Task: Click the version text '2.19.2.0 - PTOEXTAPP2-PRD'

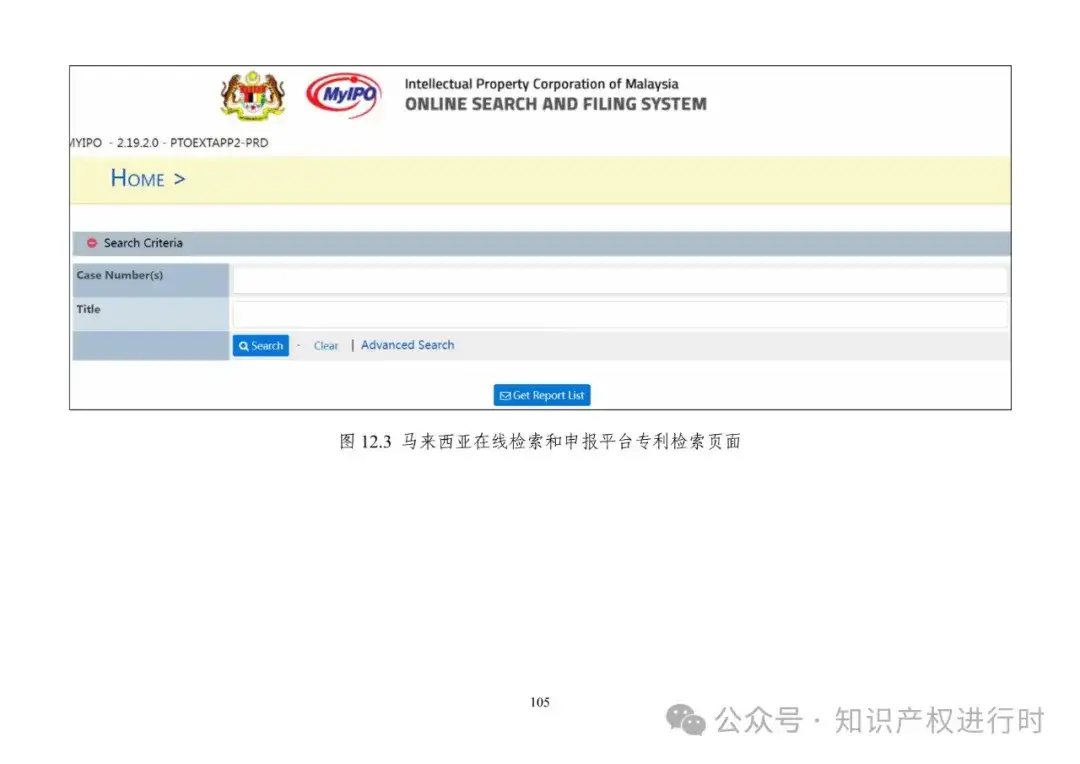Action: (x=192, y=143)
